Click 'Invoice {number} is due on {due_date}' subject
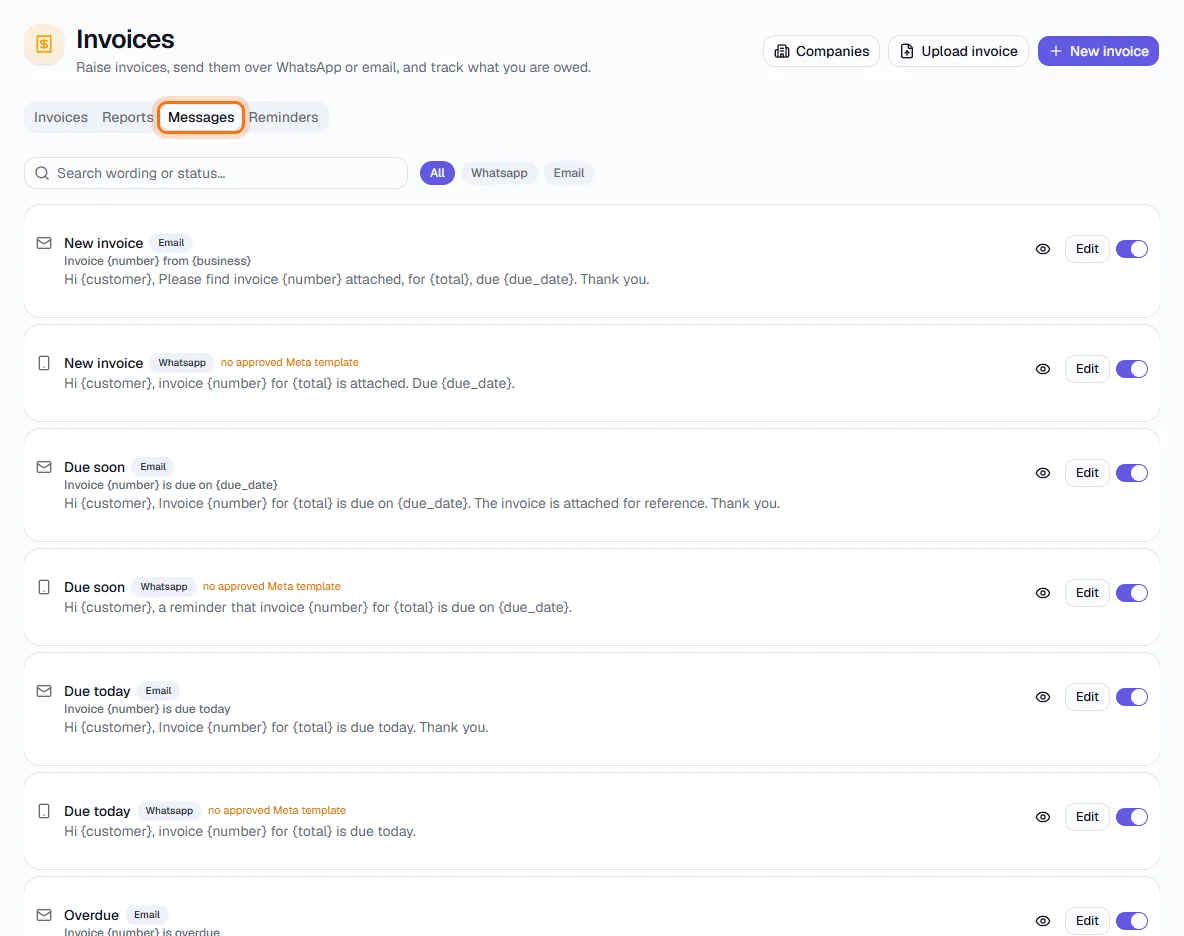 [171, 485]
